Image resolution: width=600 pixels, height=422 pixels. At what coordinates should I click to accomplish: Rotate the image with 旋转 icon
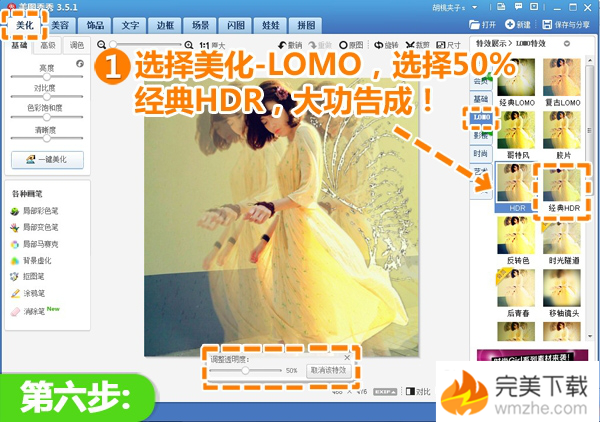(386, 45)
